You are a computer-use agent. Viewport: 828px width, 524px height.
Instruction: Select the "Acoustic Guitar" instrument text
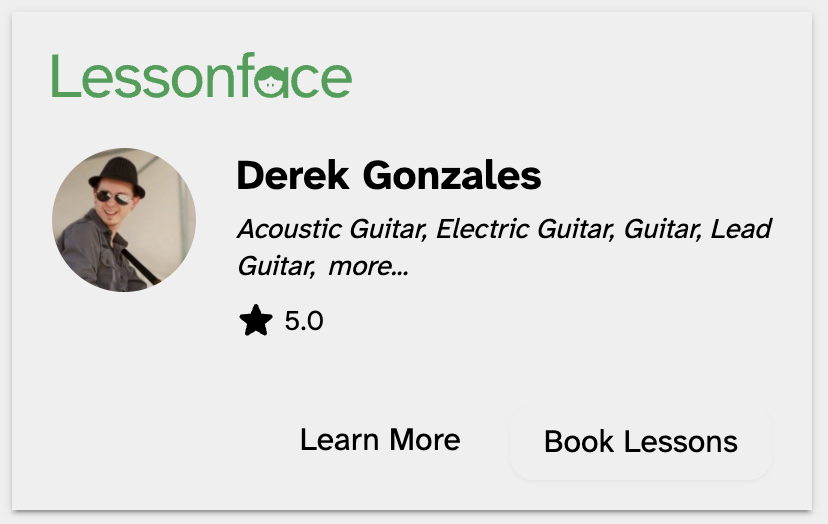coord(331,229)
